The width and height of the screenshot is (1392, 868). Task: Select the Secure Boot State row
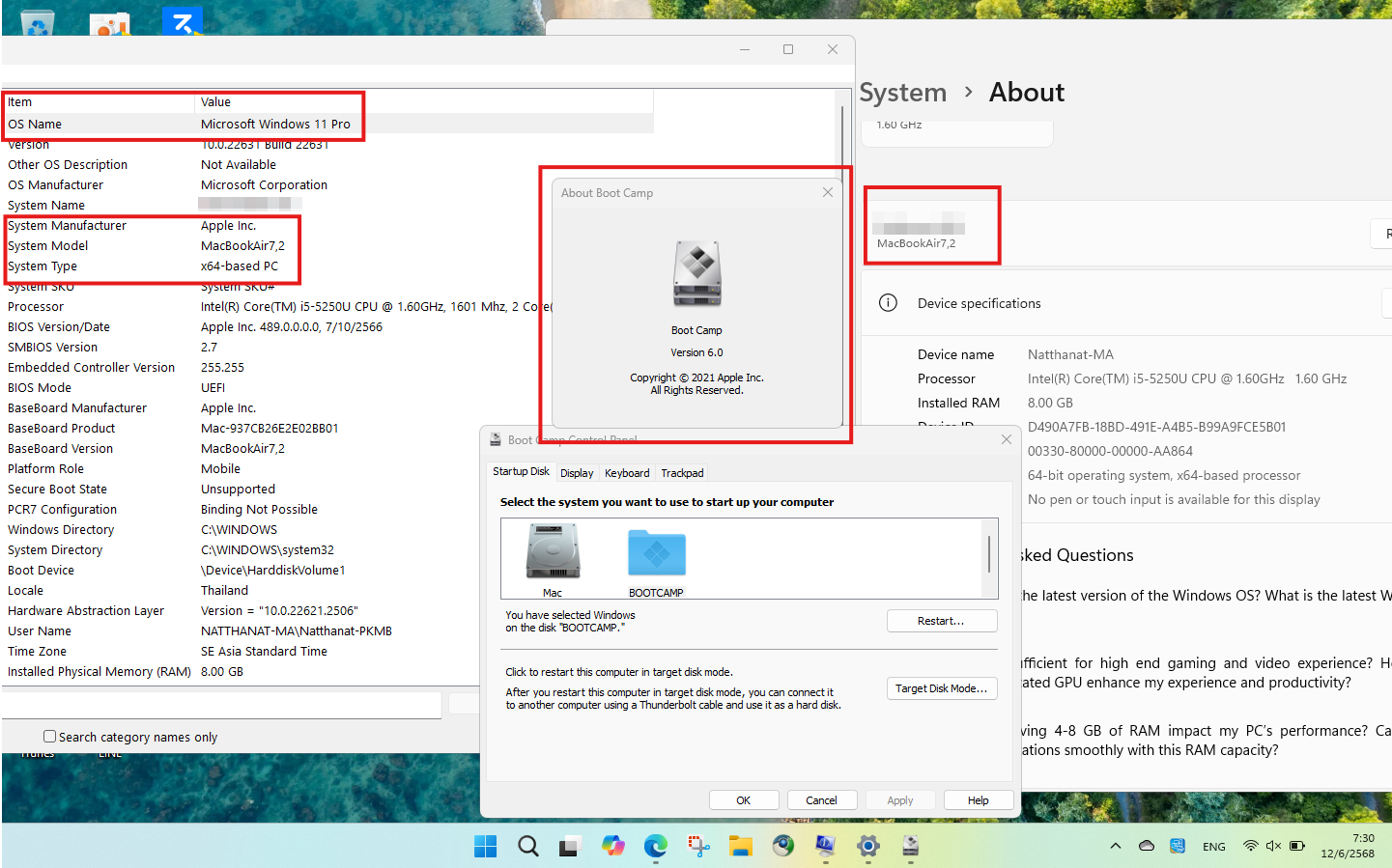[327, 489]
